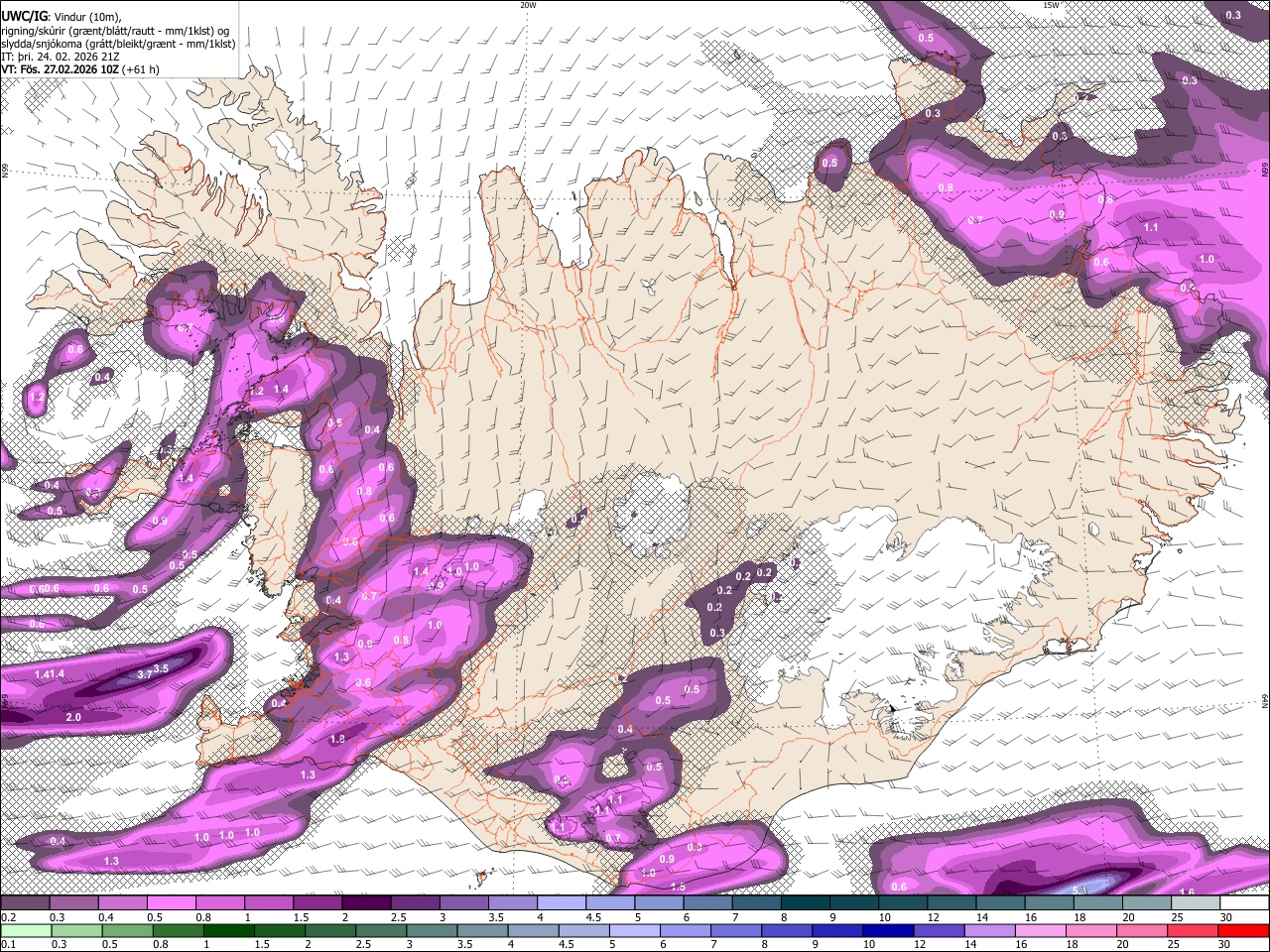Click the bright pink swatch between 0.5 and 0.8 in snow scale
This screenshot has width=1270, height=952.
(x=171, y=903)
